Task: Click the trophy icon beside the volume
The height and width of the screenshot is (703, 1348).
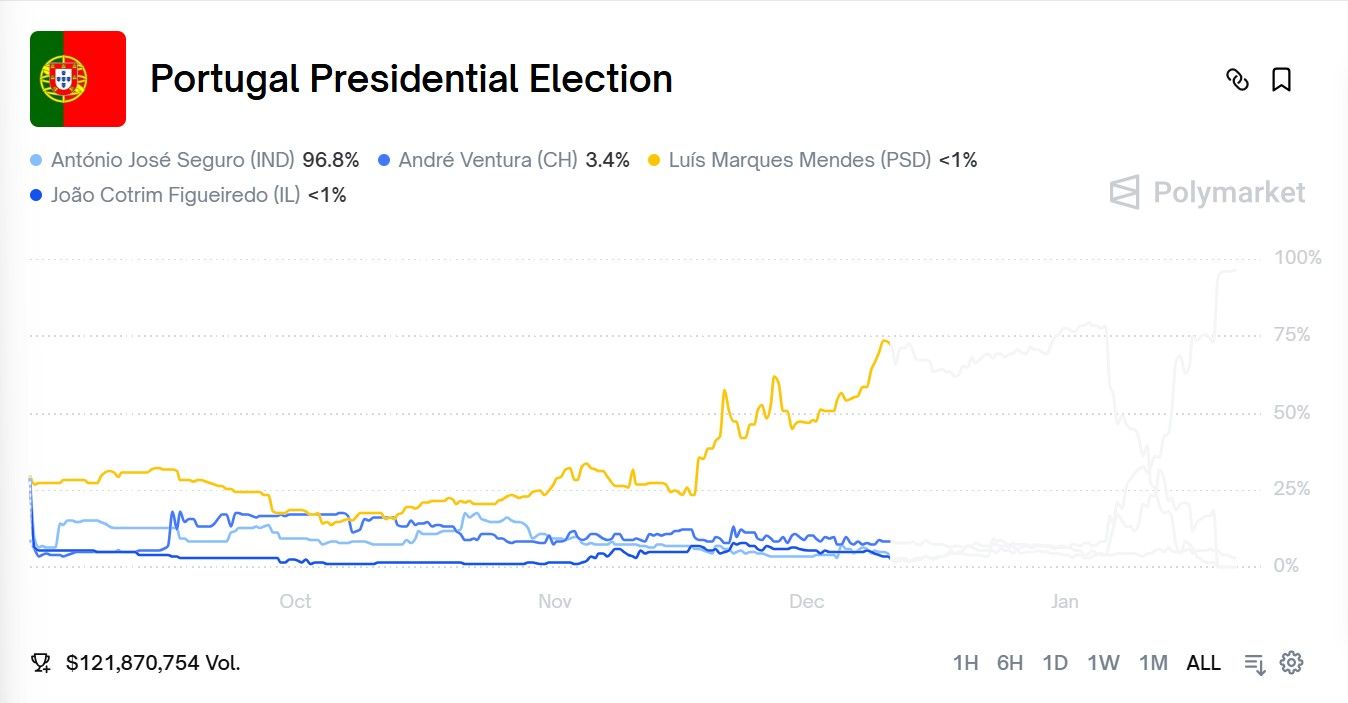Action: (41, 662)
